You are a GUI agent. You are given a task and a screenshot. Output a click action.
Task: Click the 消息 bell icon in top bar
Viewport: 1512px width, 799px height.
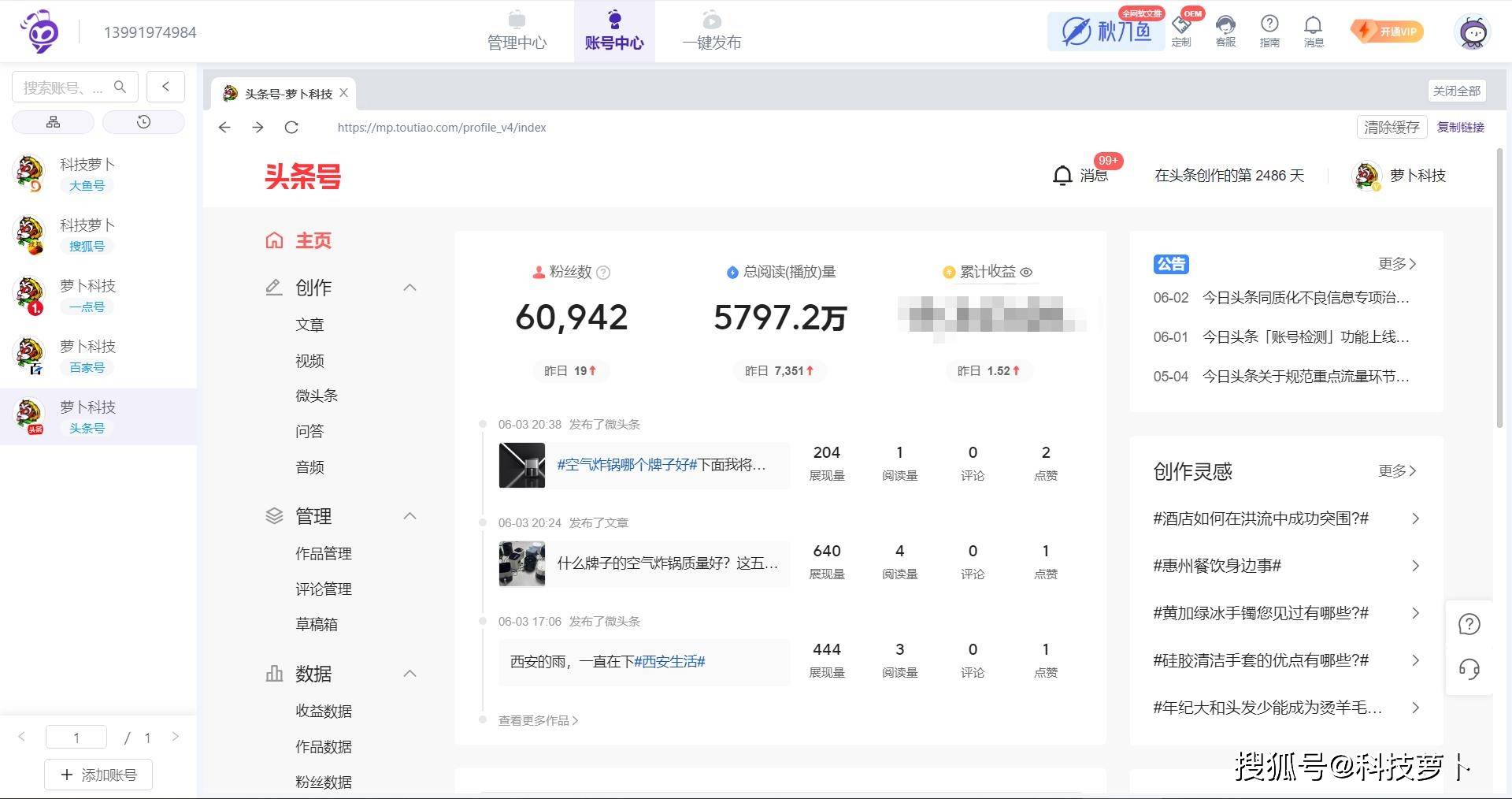tap(1313, 31)
